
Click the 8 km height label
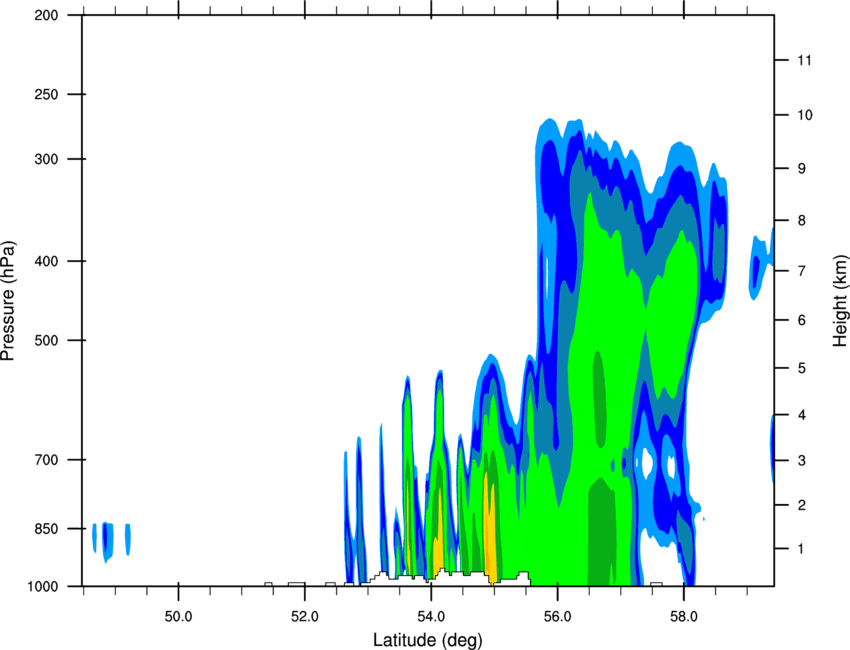click(801, 221)
